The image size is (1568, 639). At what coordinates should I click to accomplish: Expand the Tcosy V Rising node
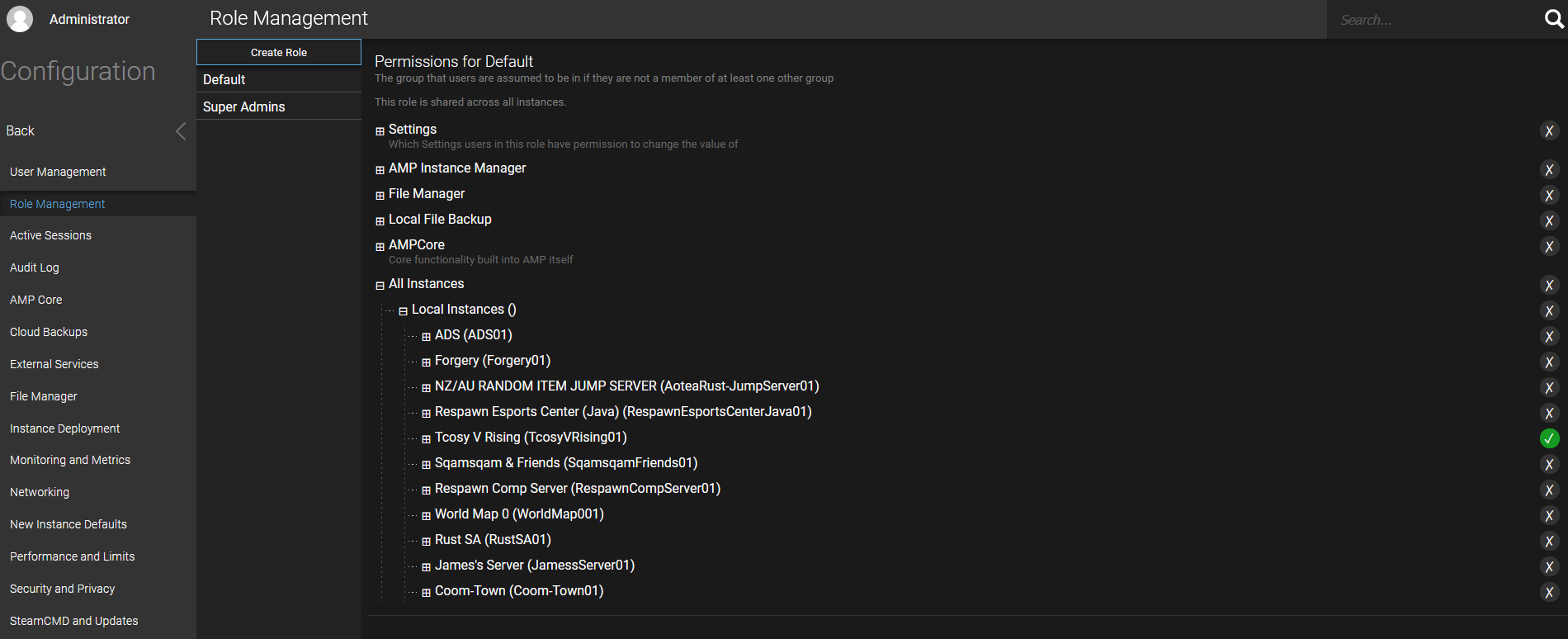coord(426,439)
